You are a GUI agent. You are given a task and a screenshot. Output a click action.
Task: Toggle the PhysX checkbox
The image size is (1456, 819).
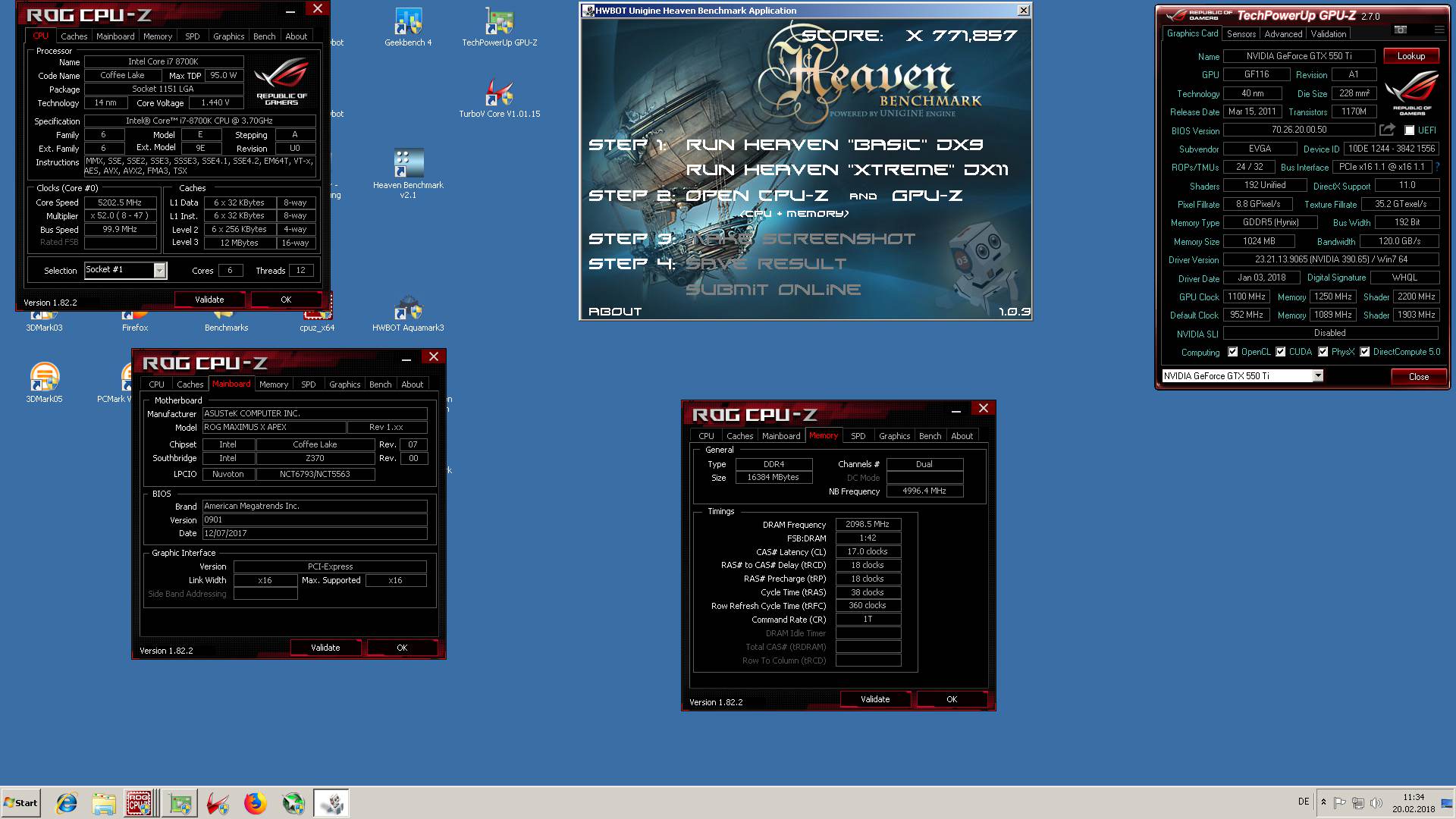tap(1323, 352)
